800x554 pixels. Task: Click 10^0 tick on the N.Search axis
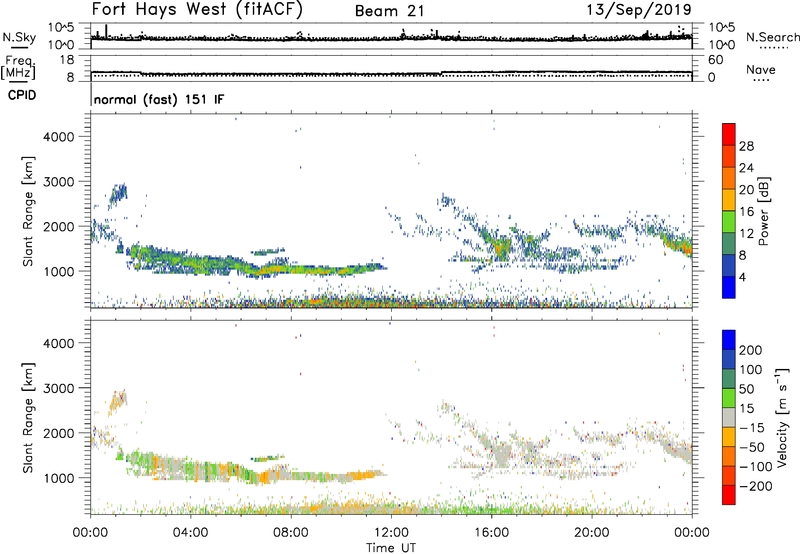tap(722, 45)
